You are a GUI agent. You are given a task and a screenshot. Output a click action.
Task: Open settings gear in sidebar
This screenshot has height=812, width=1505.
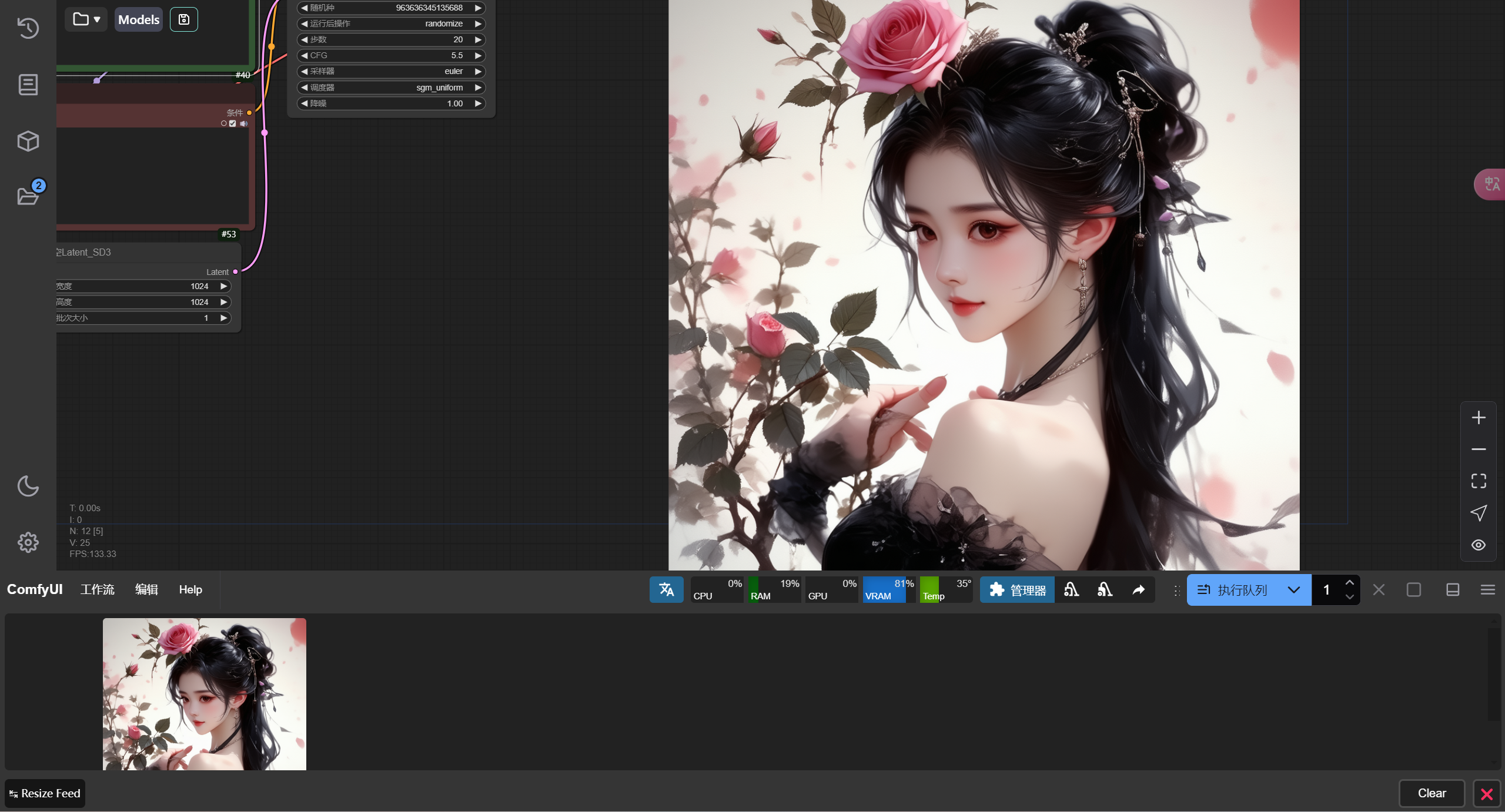(x=28, y=542)
